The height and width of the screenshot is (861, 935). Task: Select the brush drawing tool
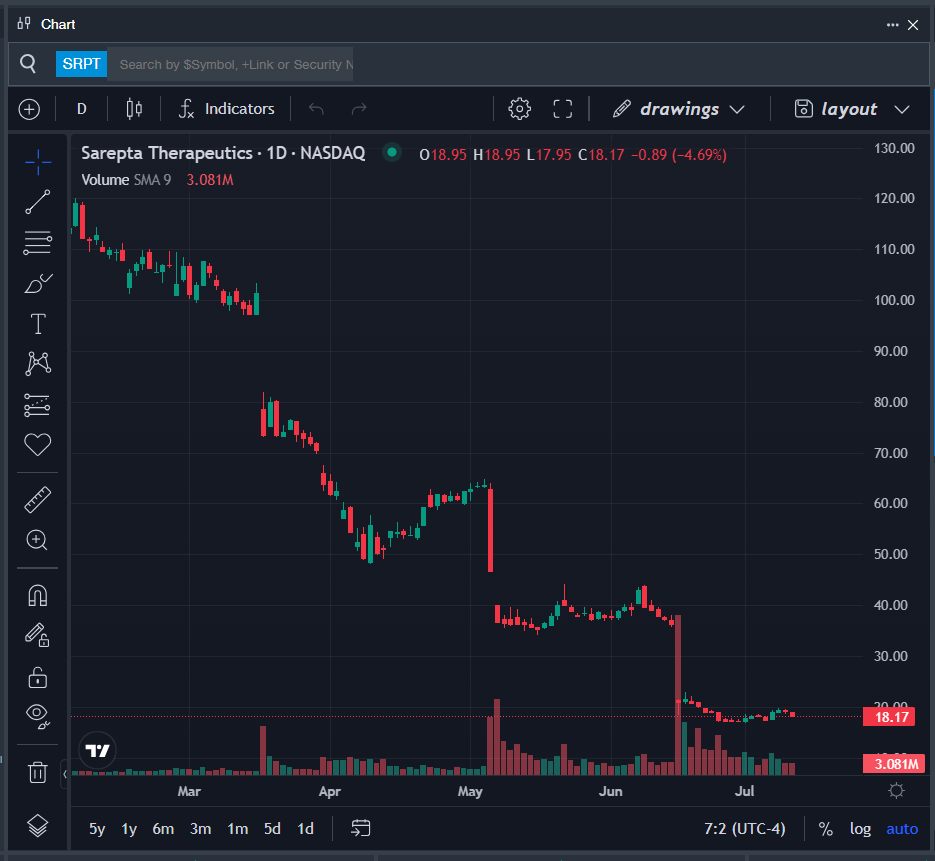tap(38, 283)
